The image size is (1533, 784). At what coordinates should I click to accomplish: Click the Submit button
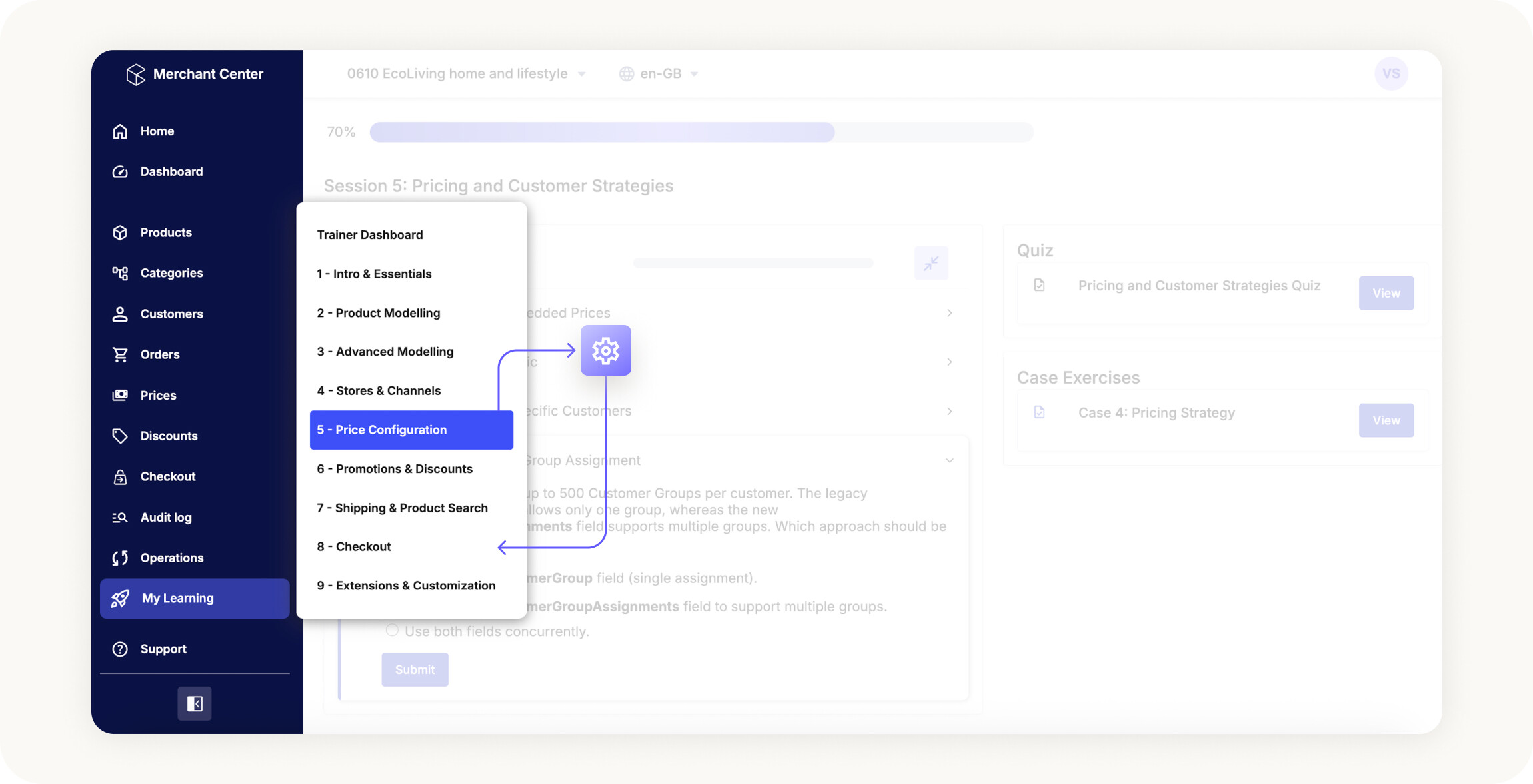tap(415, 669)
